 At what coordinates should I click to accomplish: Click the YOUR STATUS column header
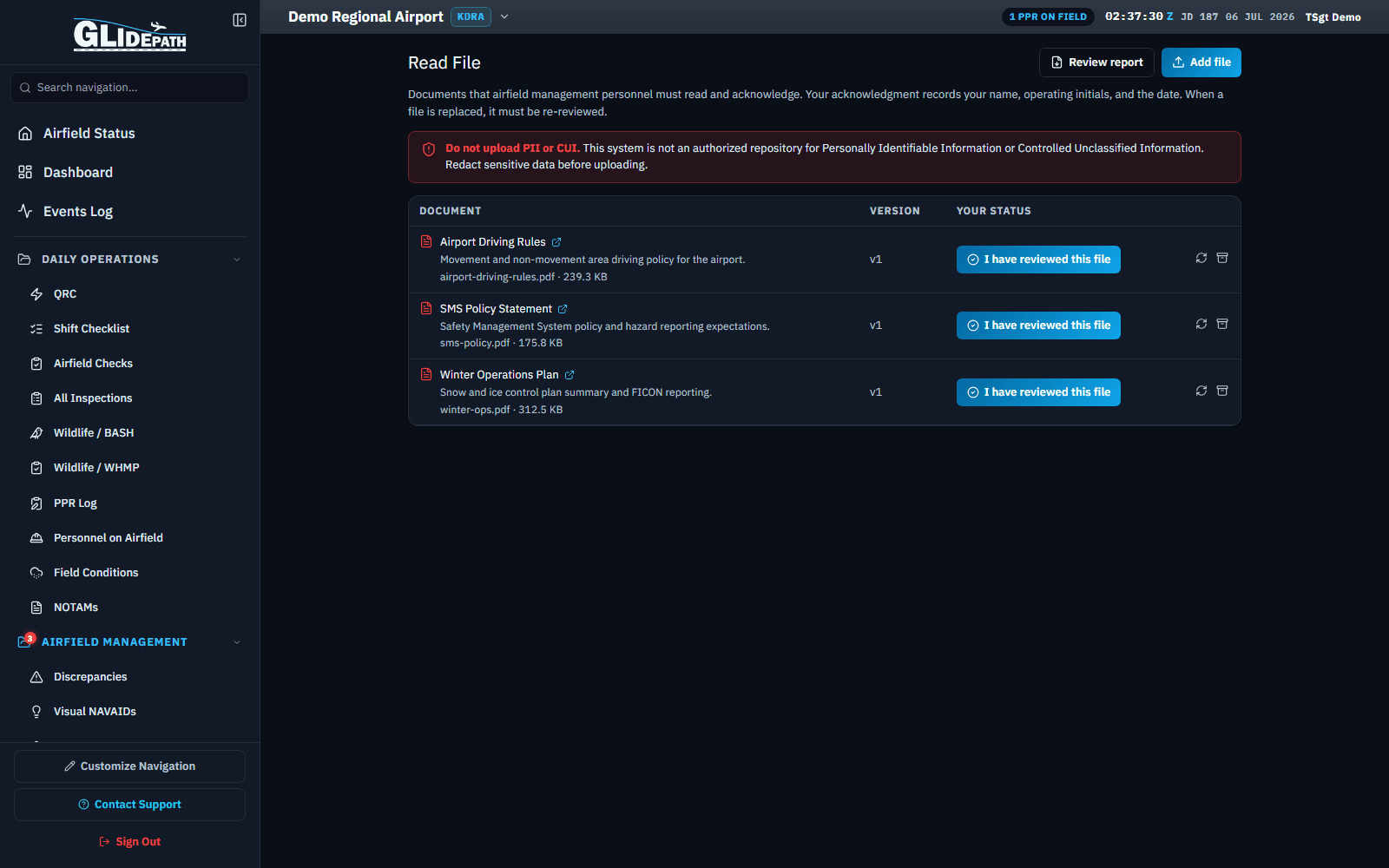[993, 211]
